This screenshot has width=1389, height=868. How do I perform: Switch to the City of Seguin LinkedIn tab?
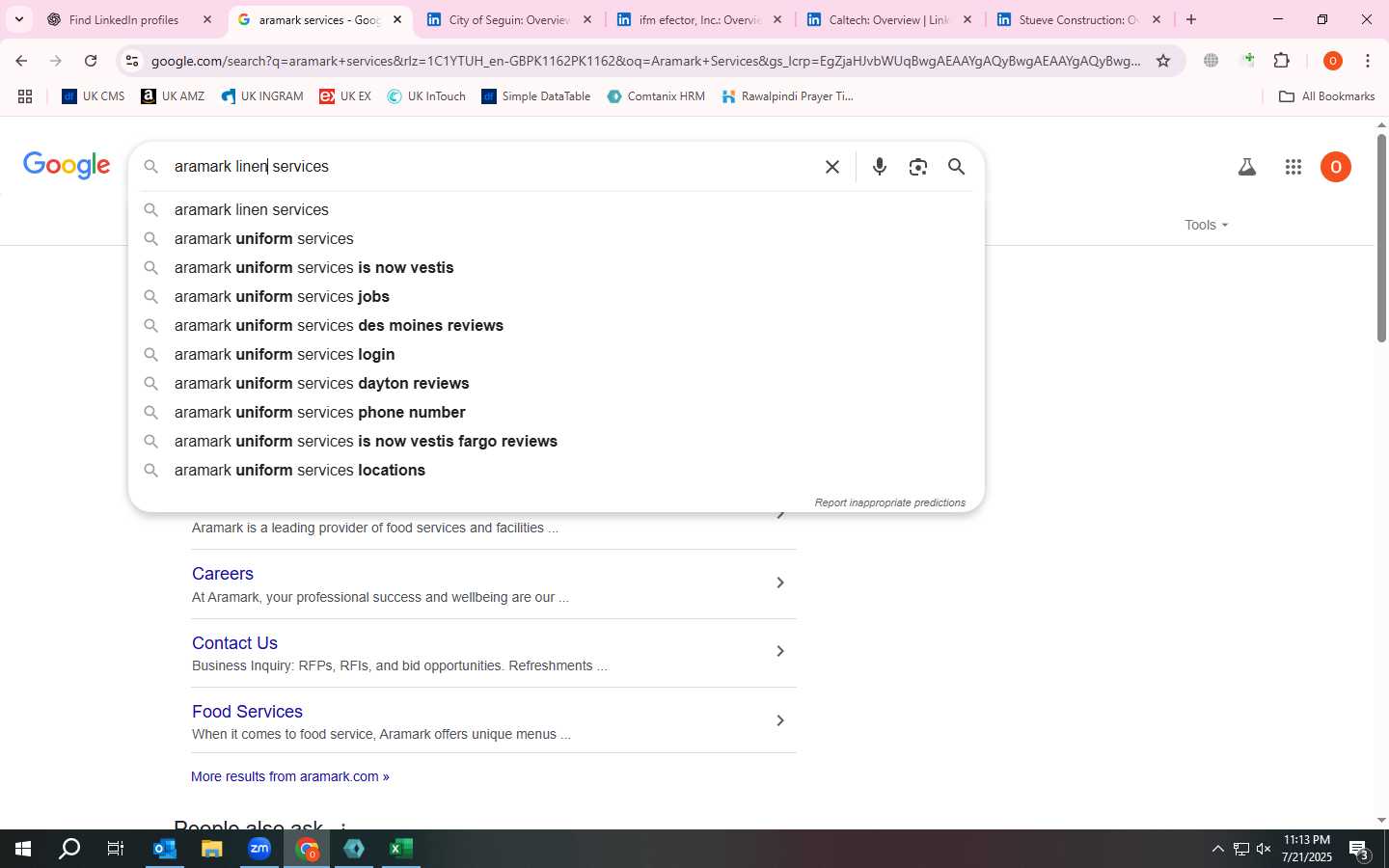(509, 19)
